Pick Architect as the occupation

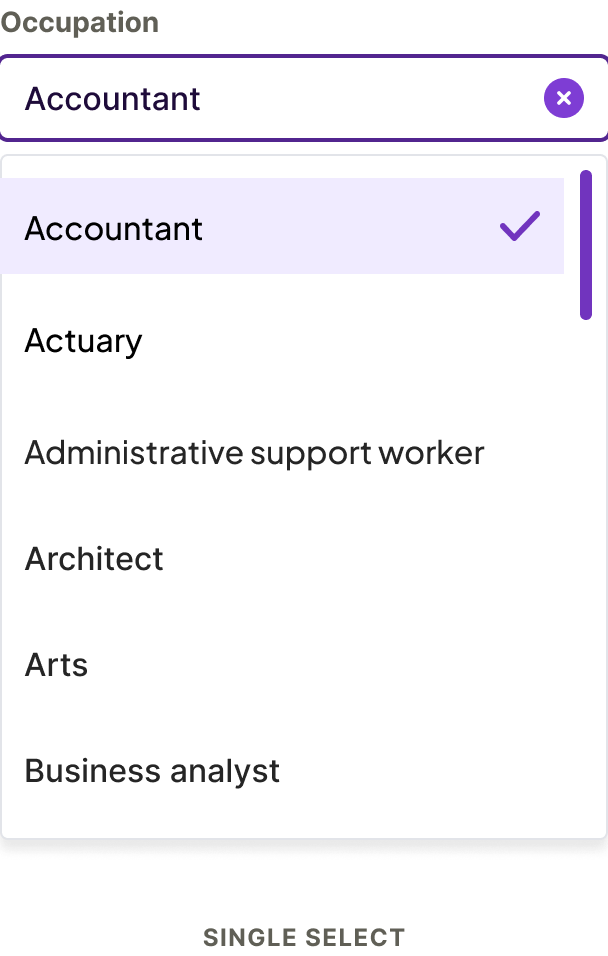tap(93, 559)
